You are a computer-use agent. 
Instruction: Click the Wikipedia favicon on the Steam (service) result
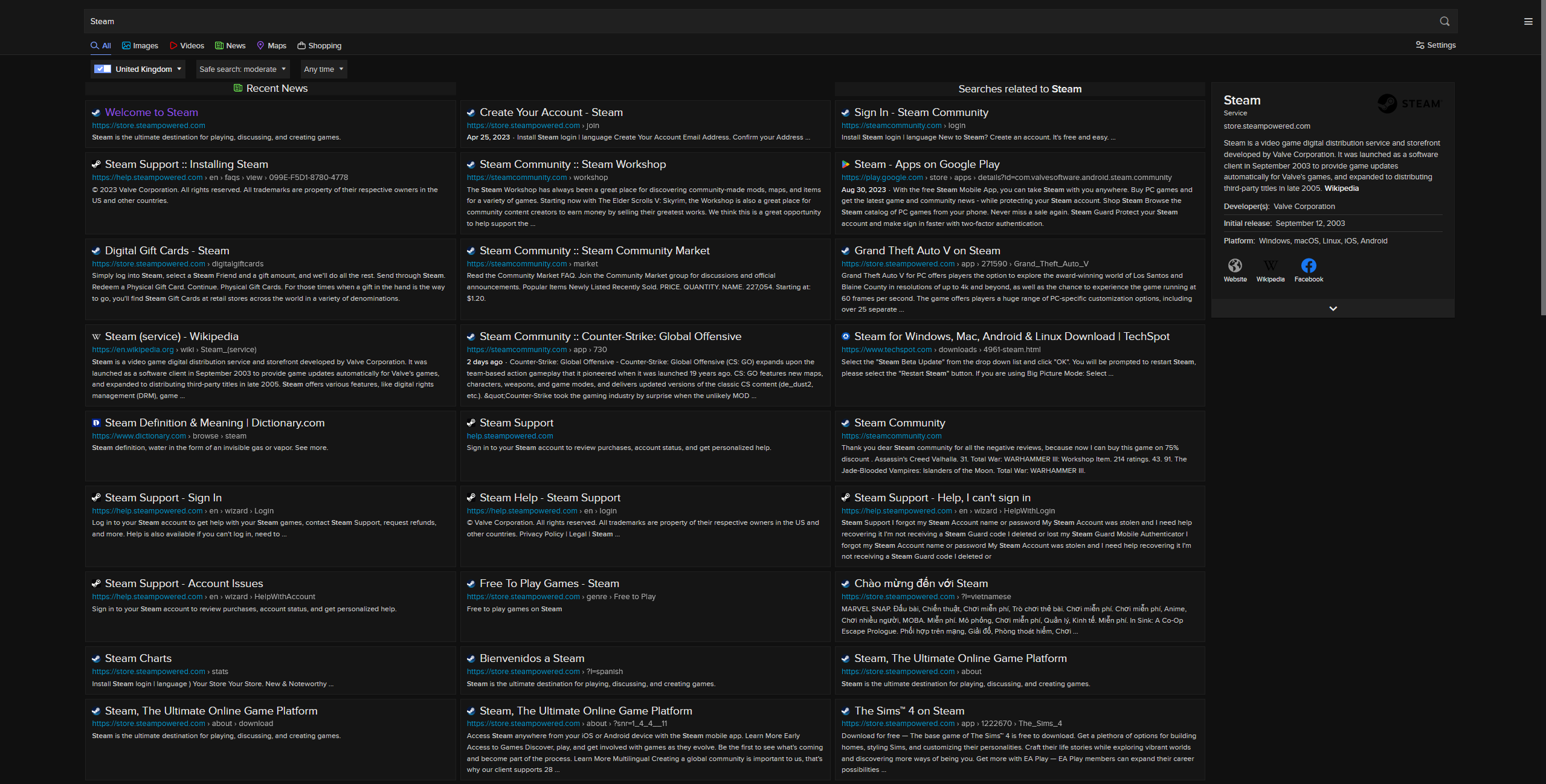96,336
